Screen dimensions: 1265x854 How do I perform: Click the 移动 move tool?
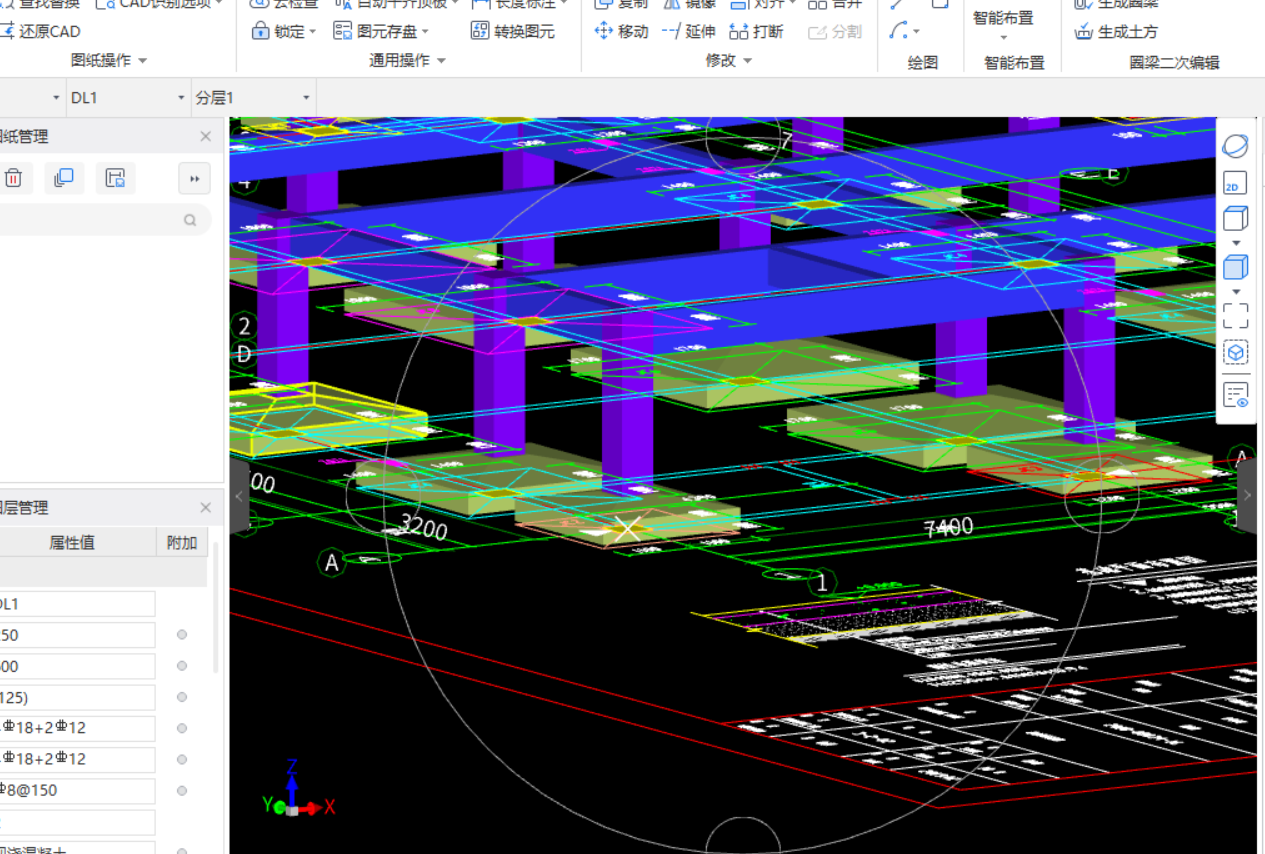622,31
